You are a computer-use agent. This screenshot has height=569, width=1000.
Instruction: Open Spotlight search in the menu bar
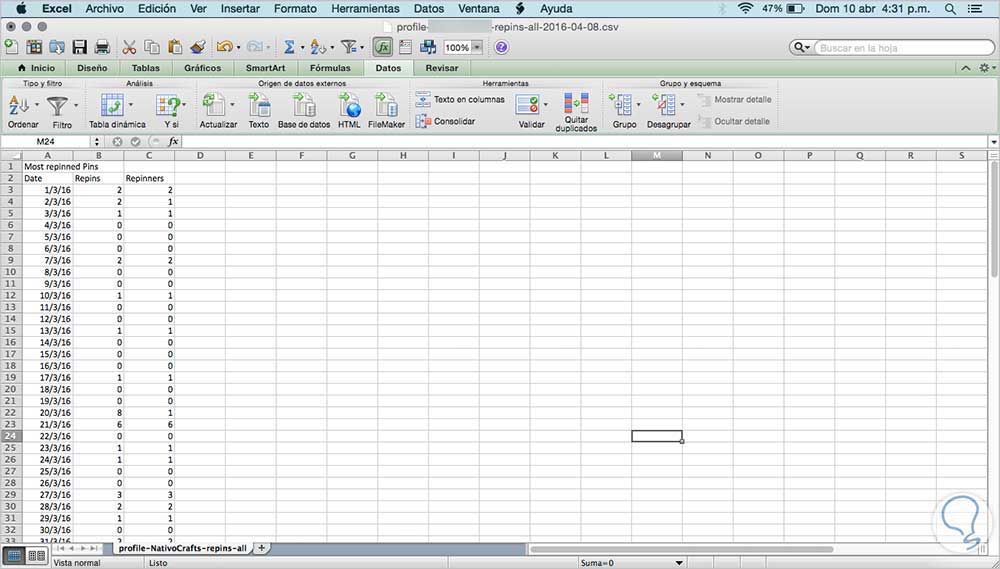coord(950,9)
